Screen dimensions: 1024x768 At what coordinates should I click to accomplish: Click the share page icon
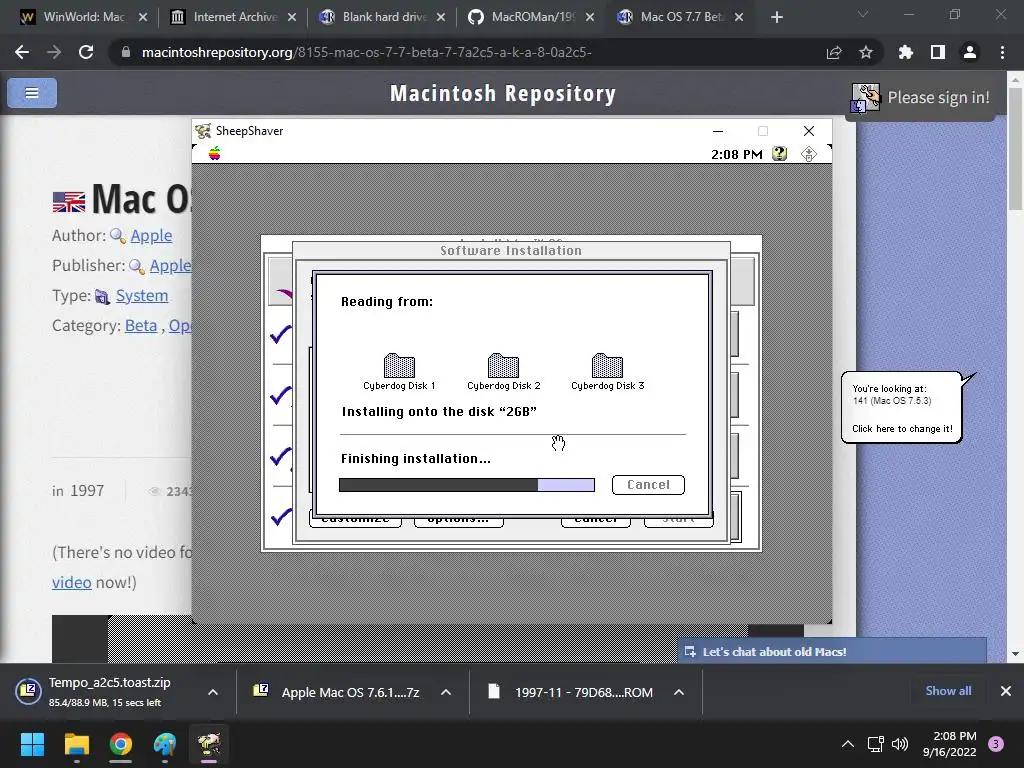tap(834, 52)
